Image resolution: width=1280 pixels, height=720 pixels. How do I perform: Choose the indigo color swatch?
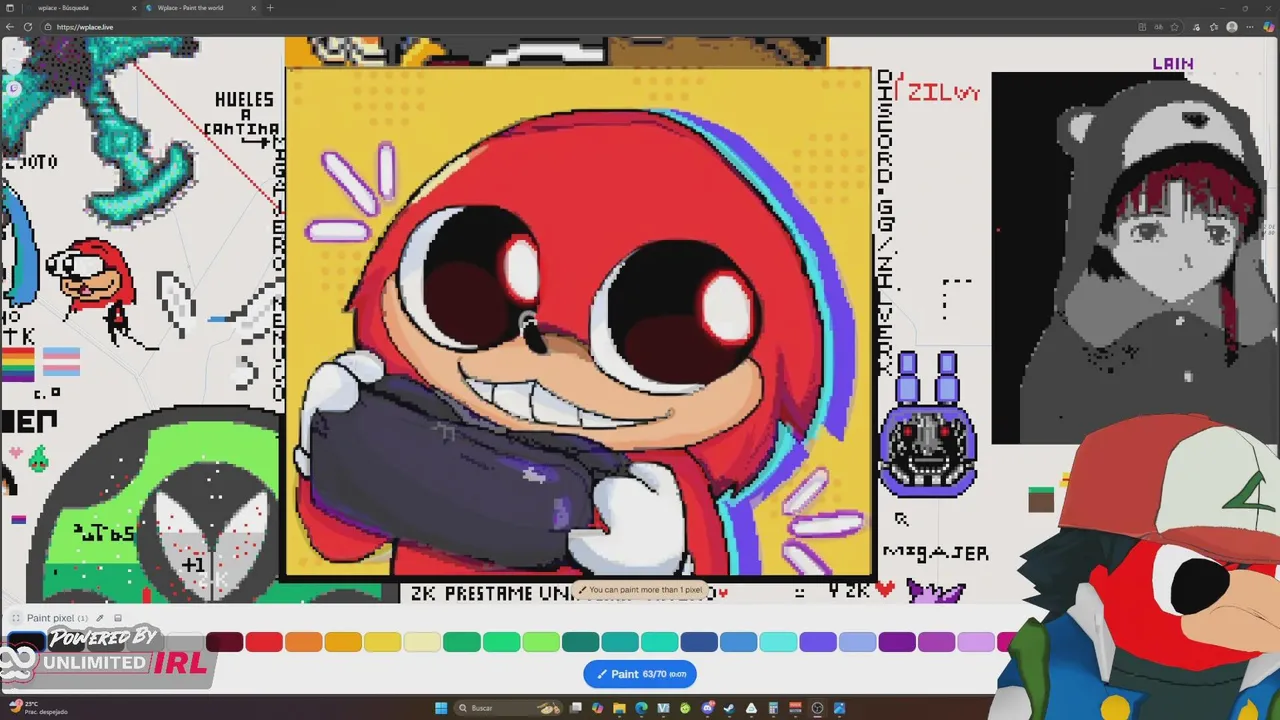[x=817, y=642]
